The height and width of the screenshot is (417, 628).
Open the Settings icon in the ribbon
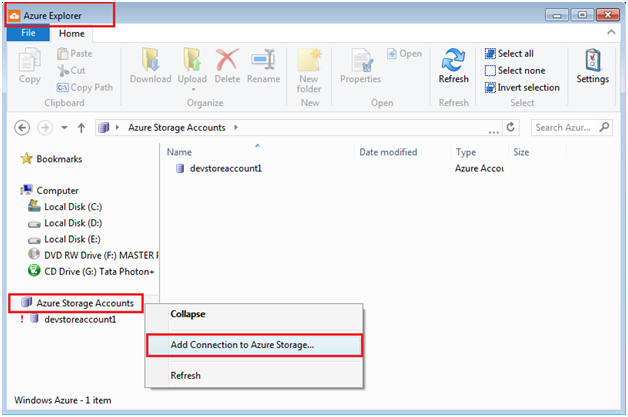point(592,60)
